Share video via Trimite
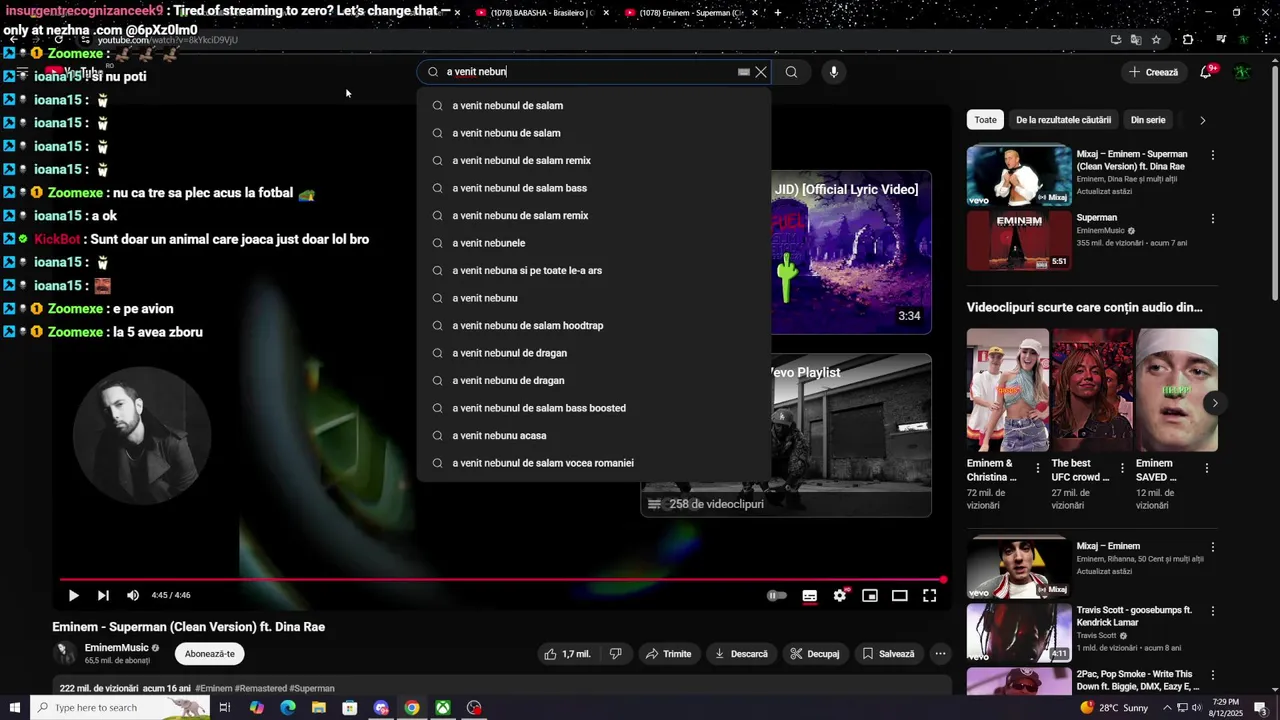The width and height of the screenshot is (1280, 720). pyautogui.click(x=668, y=654)
